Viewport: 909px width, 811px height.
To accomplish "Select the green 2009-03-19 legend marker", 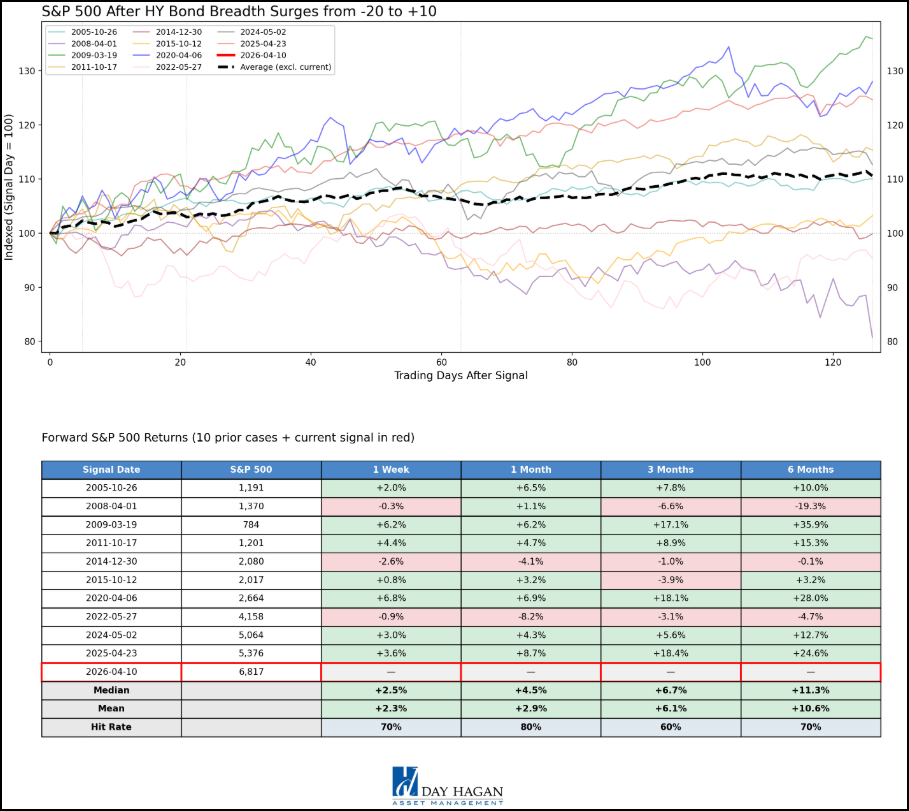I will point(56,55).
